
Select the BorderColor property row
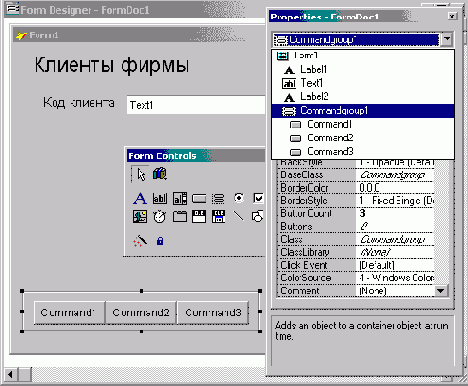point(356,188)
